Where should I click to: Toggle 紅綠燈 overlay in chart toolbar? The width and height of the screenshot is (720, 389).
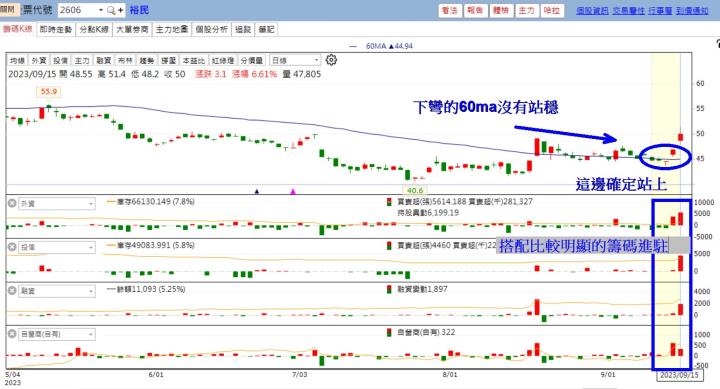223,60
